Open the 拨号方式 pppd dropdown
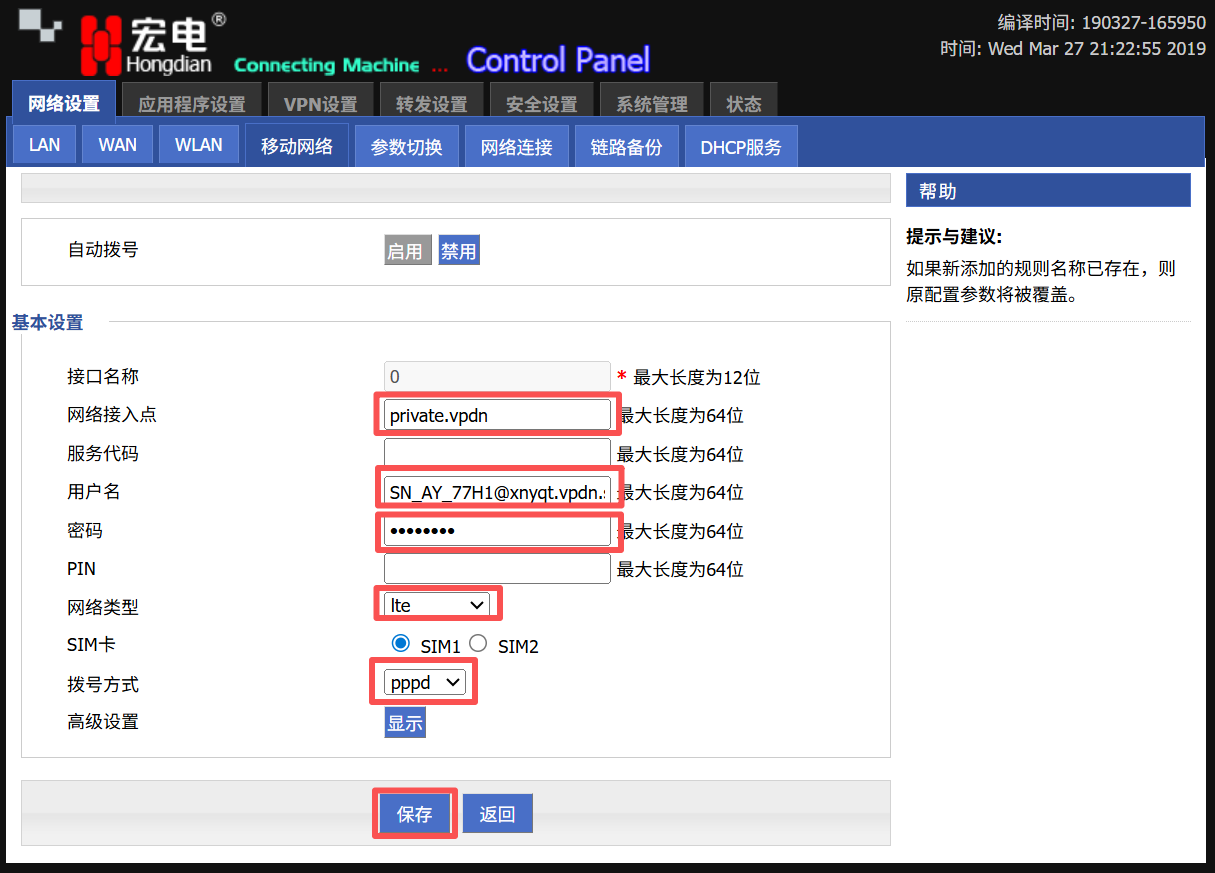 [424, 683]
